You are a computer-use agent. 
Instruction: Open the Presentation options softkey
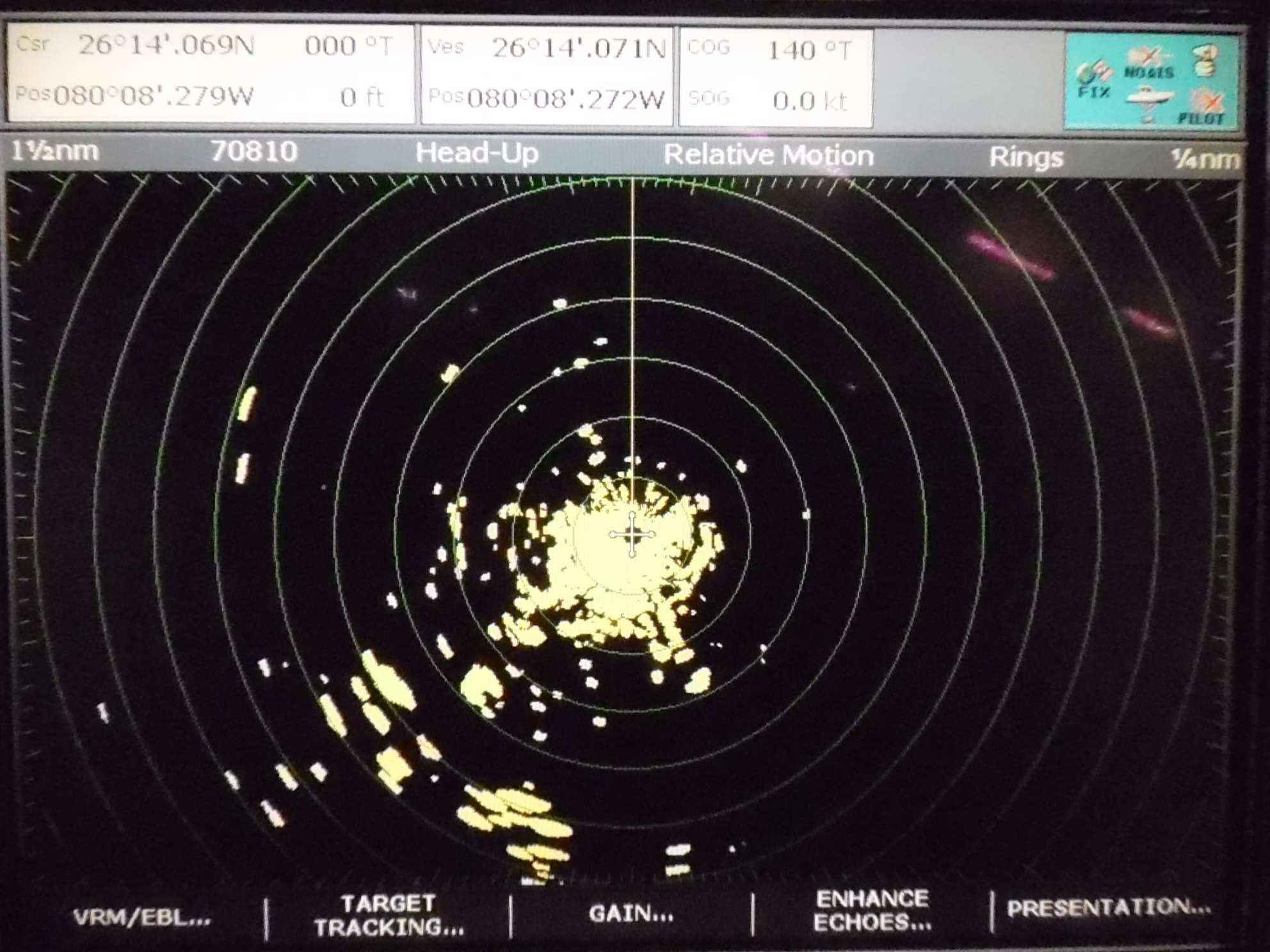1109,908
